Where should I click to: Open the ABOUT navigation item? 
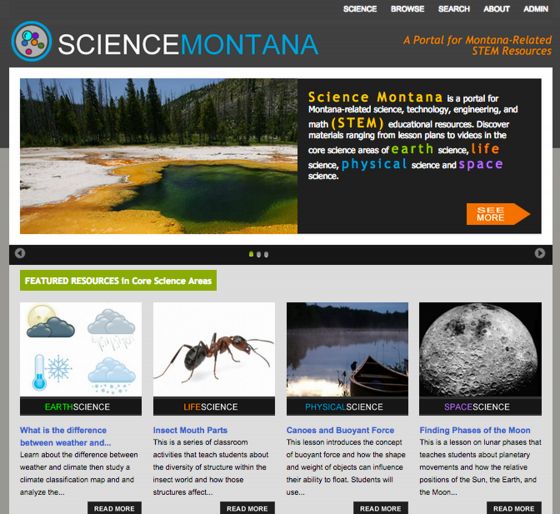[496, 9]
